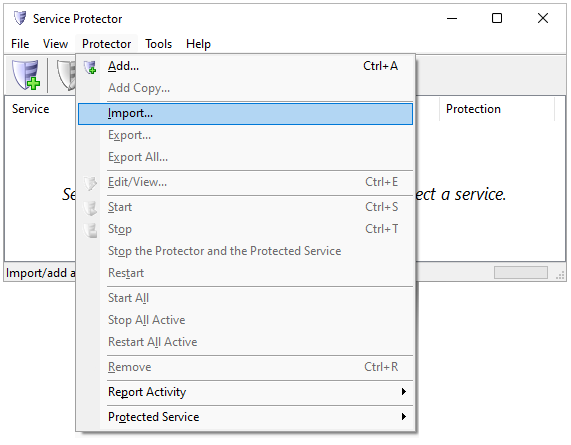Choose Stop with Ctrl+T shortcut
Image resolution: width=571 pixels, height=445 pixels.
pos(245,229)
